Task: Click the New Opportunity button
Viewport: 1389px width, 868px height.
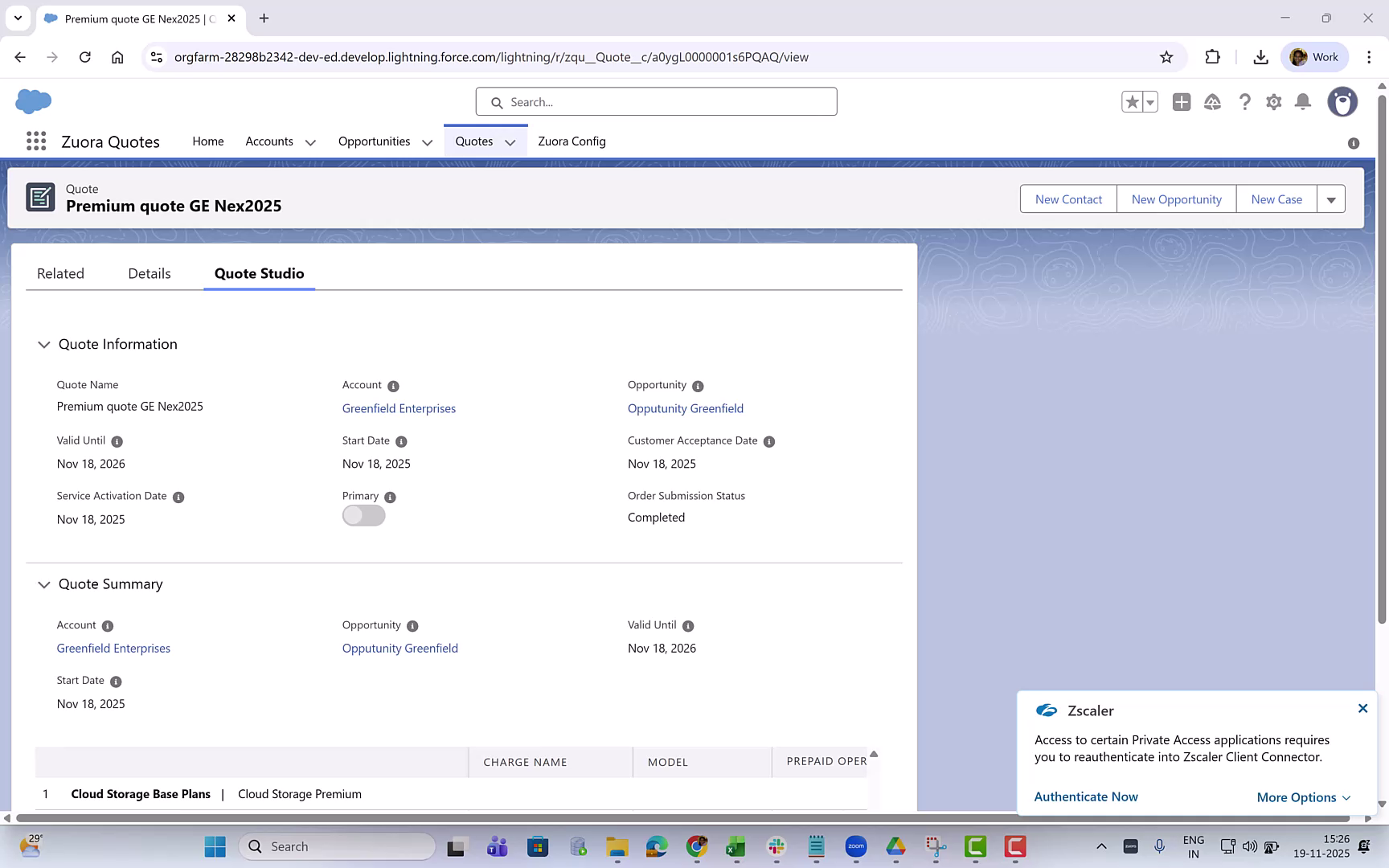Action: click(x=1175, y=199)
